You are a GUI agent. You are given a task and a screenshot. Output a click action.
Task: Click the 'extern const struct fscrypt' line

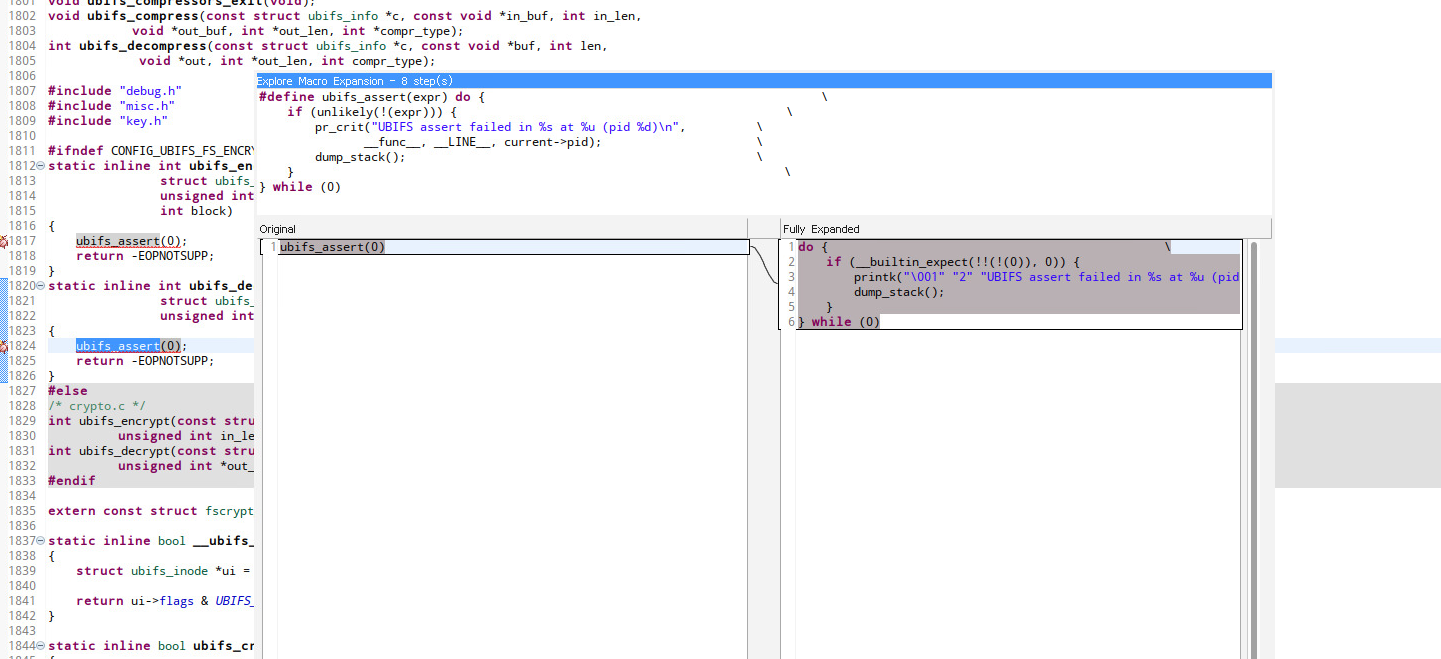151,511
